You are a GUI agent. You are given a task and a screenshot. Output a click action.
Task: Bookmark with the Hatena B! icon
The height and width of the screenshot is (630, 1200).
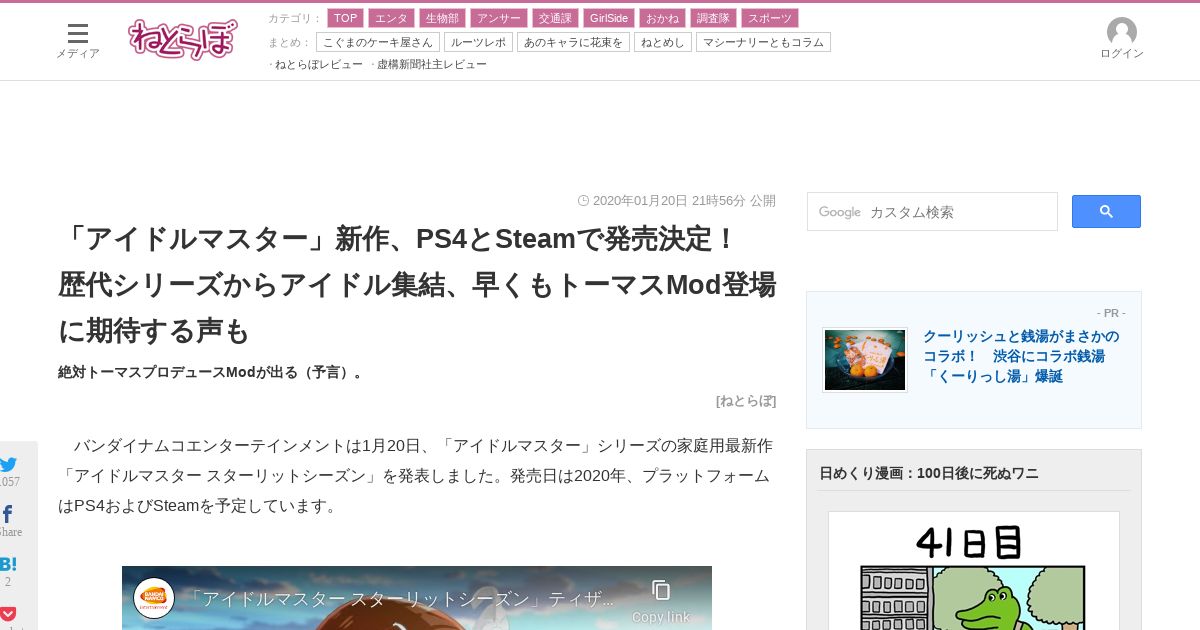8,564
